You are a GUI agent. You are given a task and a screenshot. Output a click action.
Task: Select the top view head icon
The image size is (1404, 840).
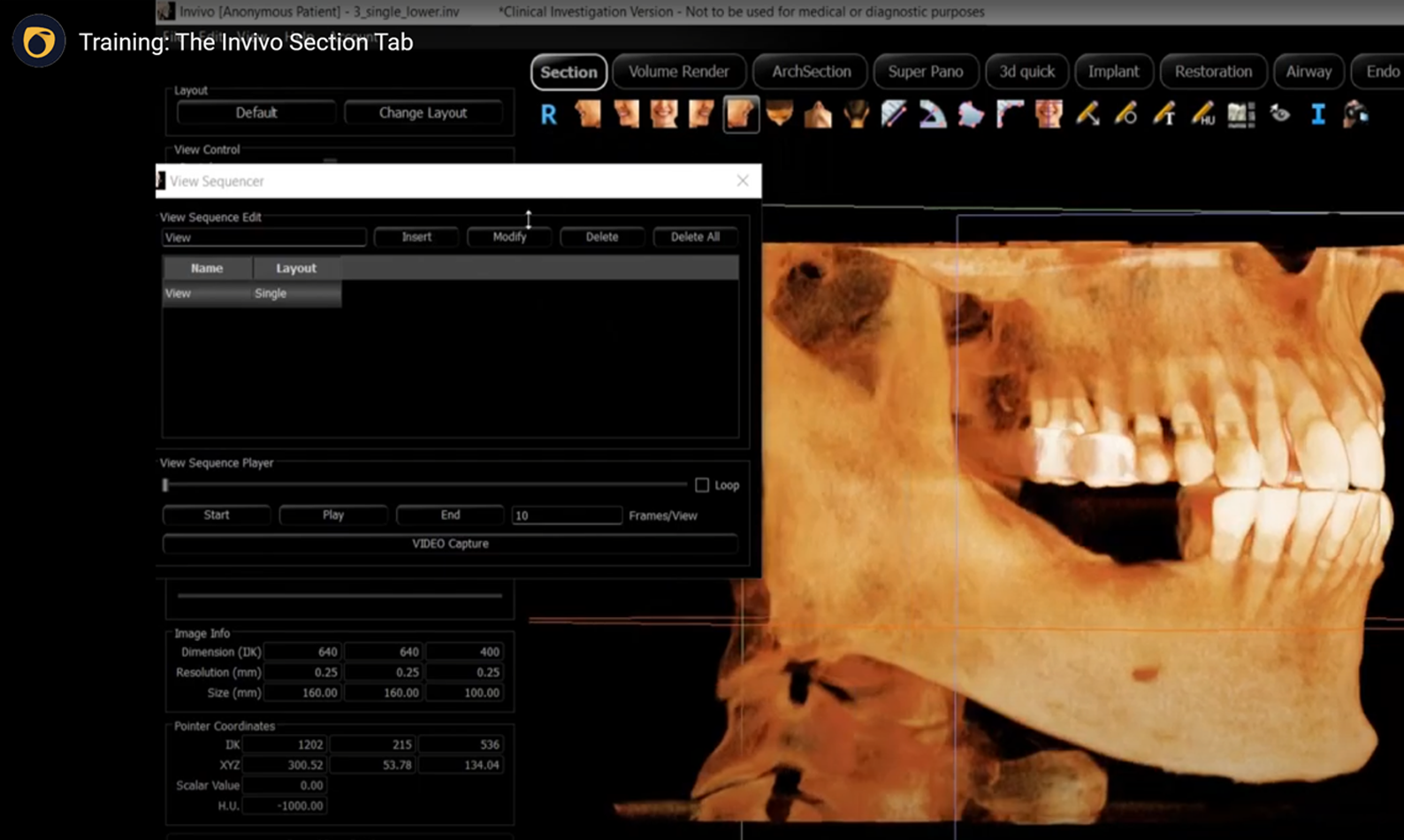coord(780,114)
